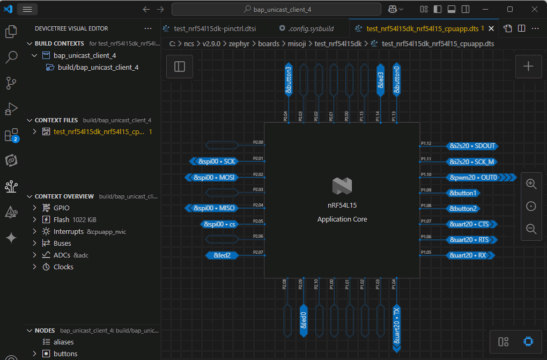This screenshot has width=547, height=360.
Task: Toggle primary side bar layout icon
Action: [x=437, y=9]
